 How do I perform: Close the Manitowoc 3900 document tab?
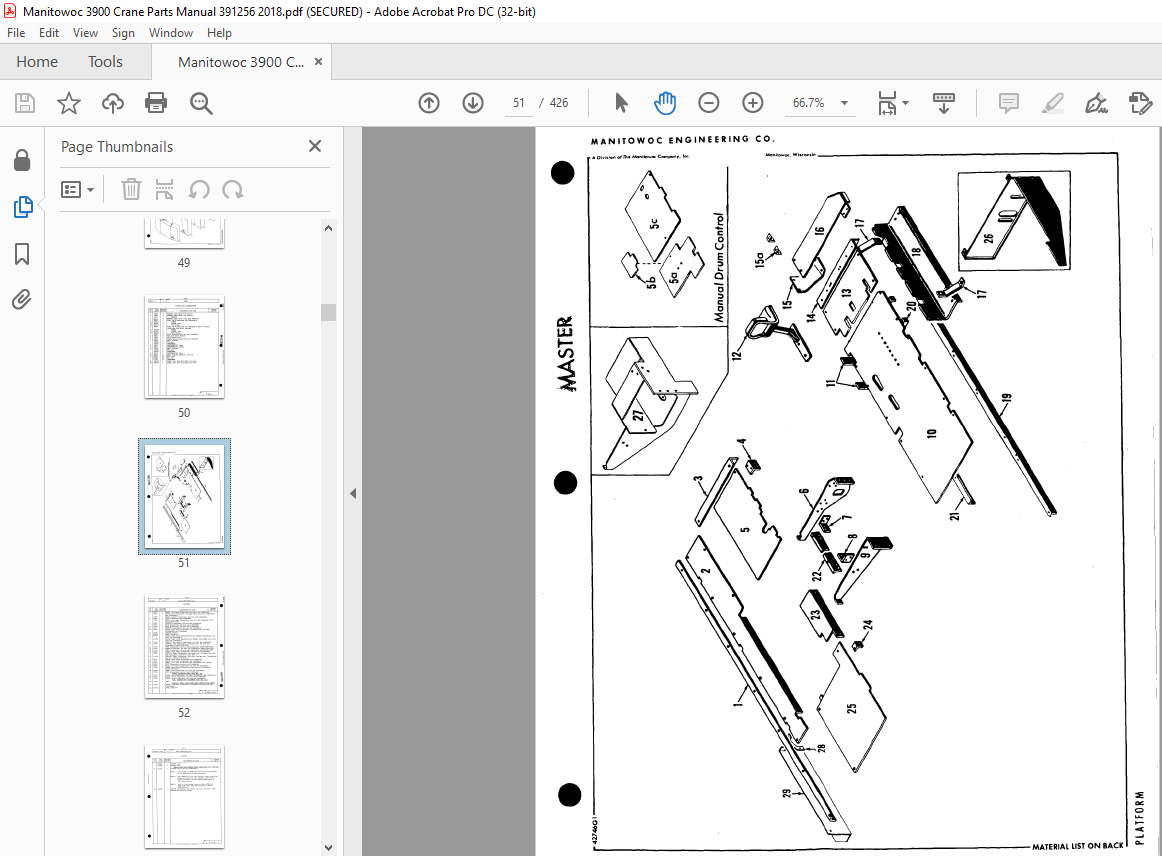coord(319,62)
